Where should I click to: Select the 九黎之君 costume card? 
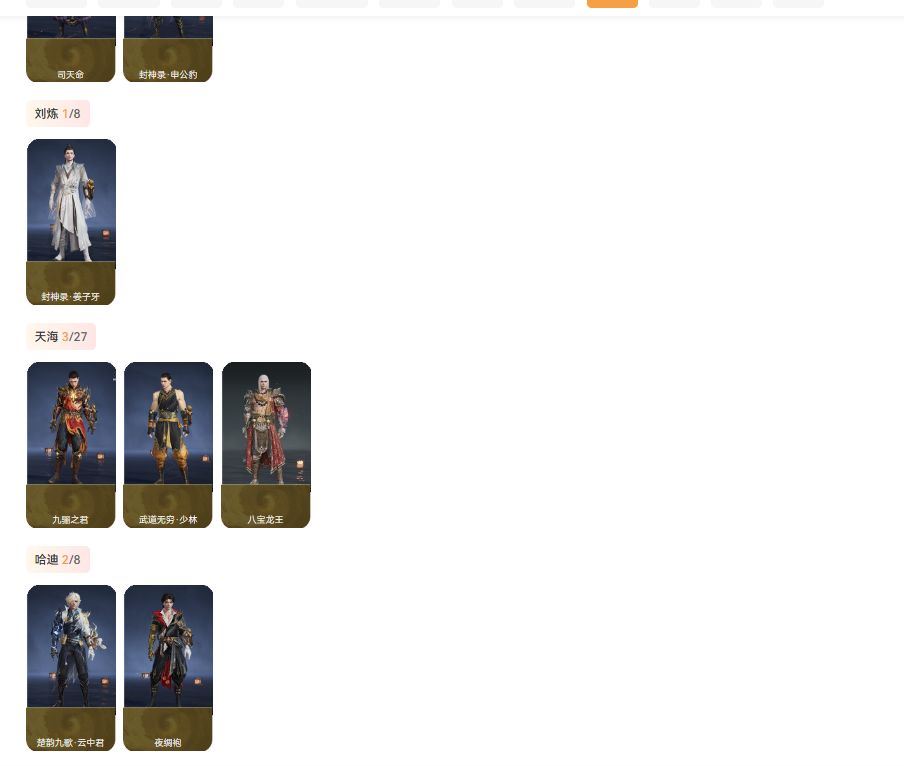(71, 445)
